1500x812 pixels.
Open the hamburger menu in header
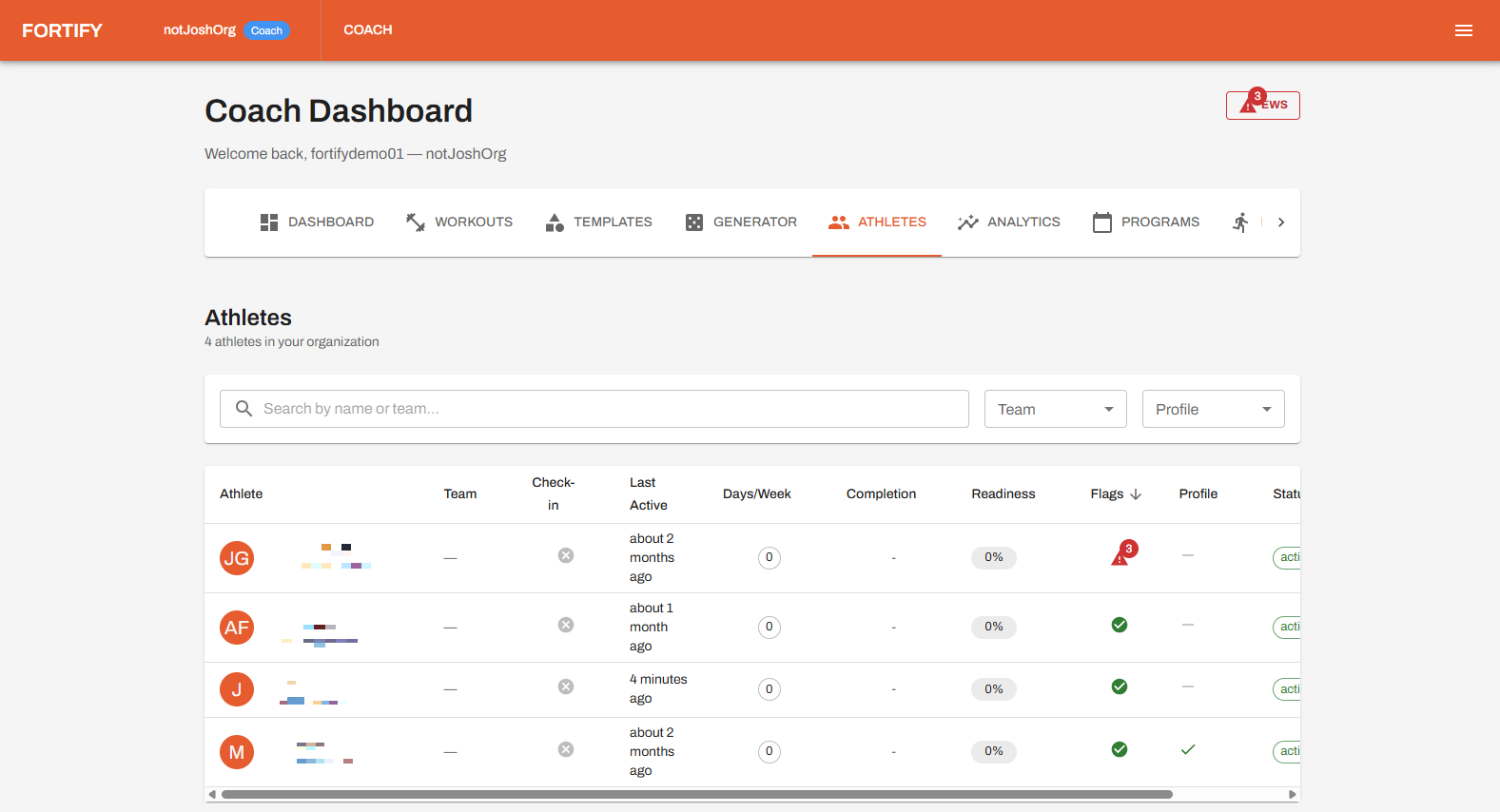[1463, 30]
